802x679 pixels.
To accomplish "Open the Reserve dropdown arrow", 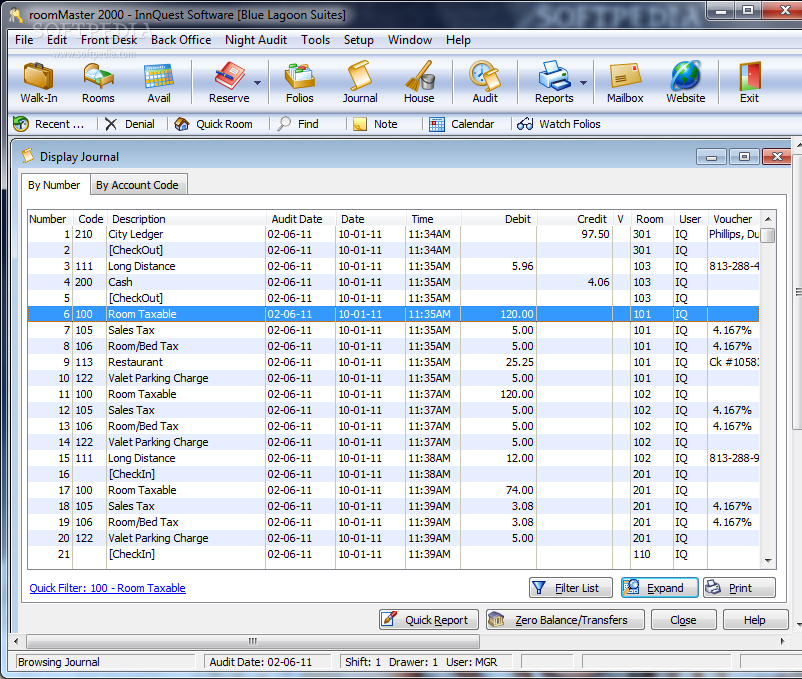I will tap(258, 83).
